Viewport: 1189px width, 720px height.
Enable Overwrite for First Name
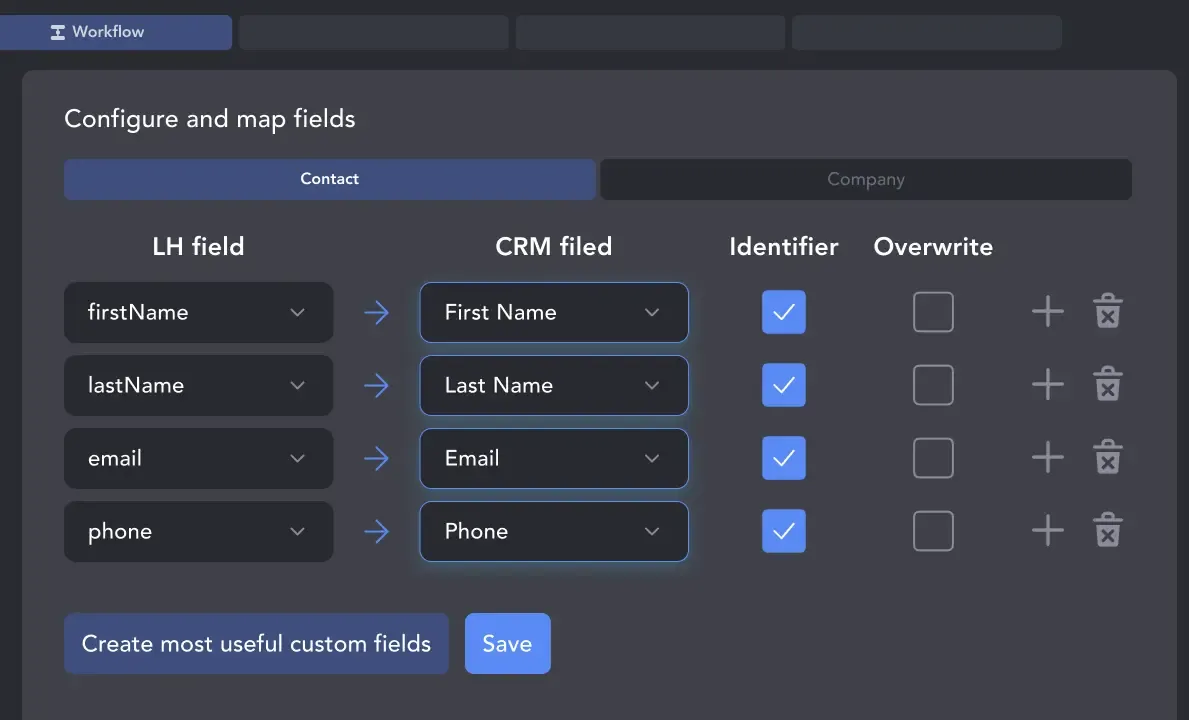(933, 311)
